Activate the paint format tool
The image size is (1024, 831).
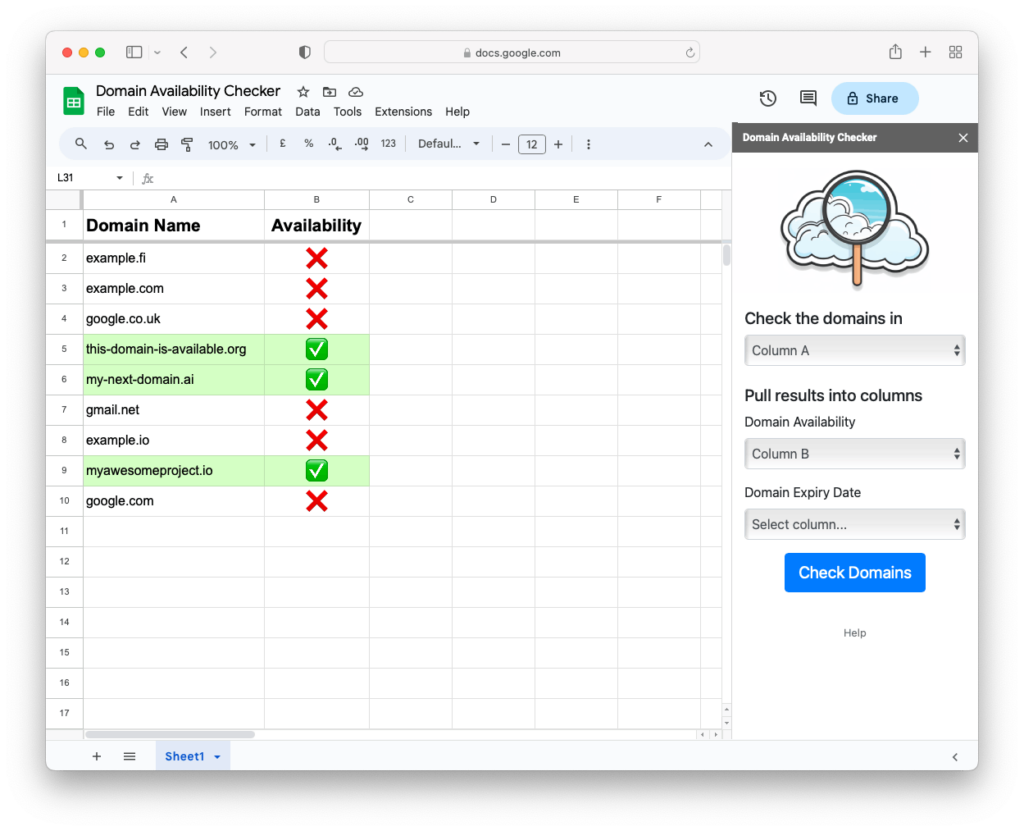coord(187,144)
